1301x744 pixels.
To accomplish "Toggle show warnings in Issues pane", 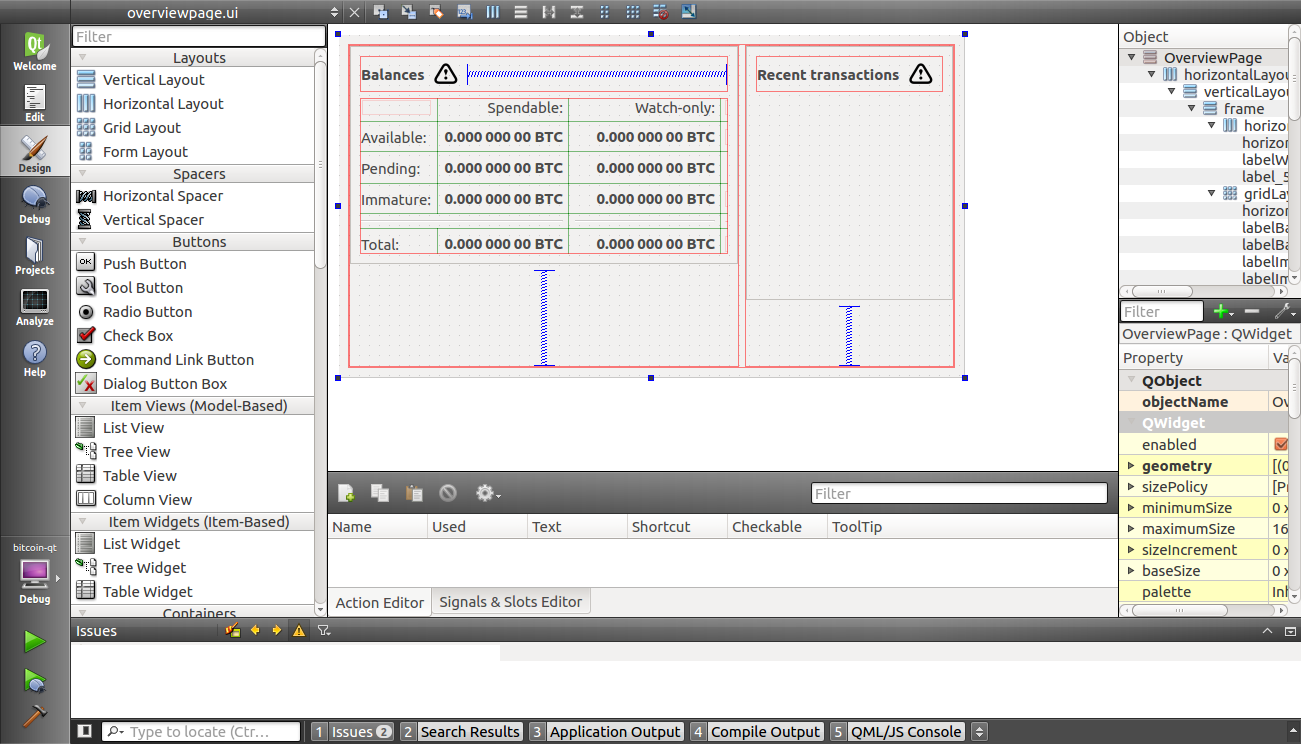I will click(298, 630).
